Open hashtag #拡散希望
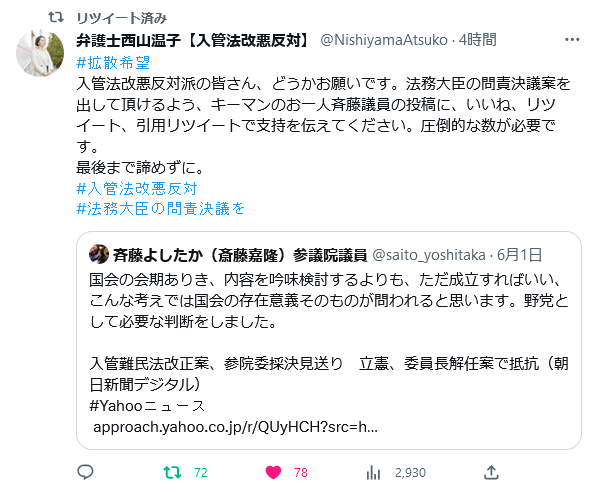The height and width of the screenshot is (493, 598). [x=113, y=63]
